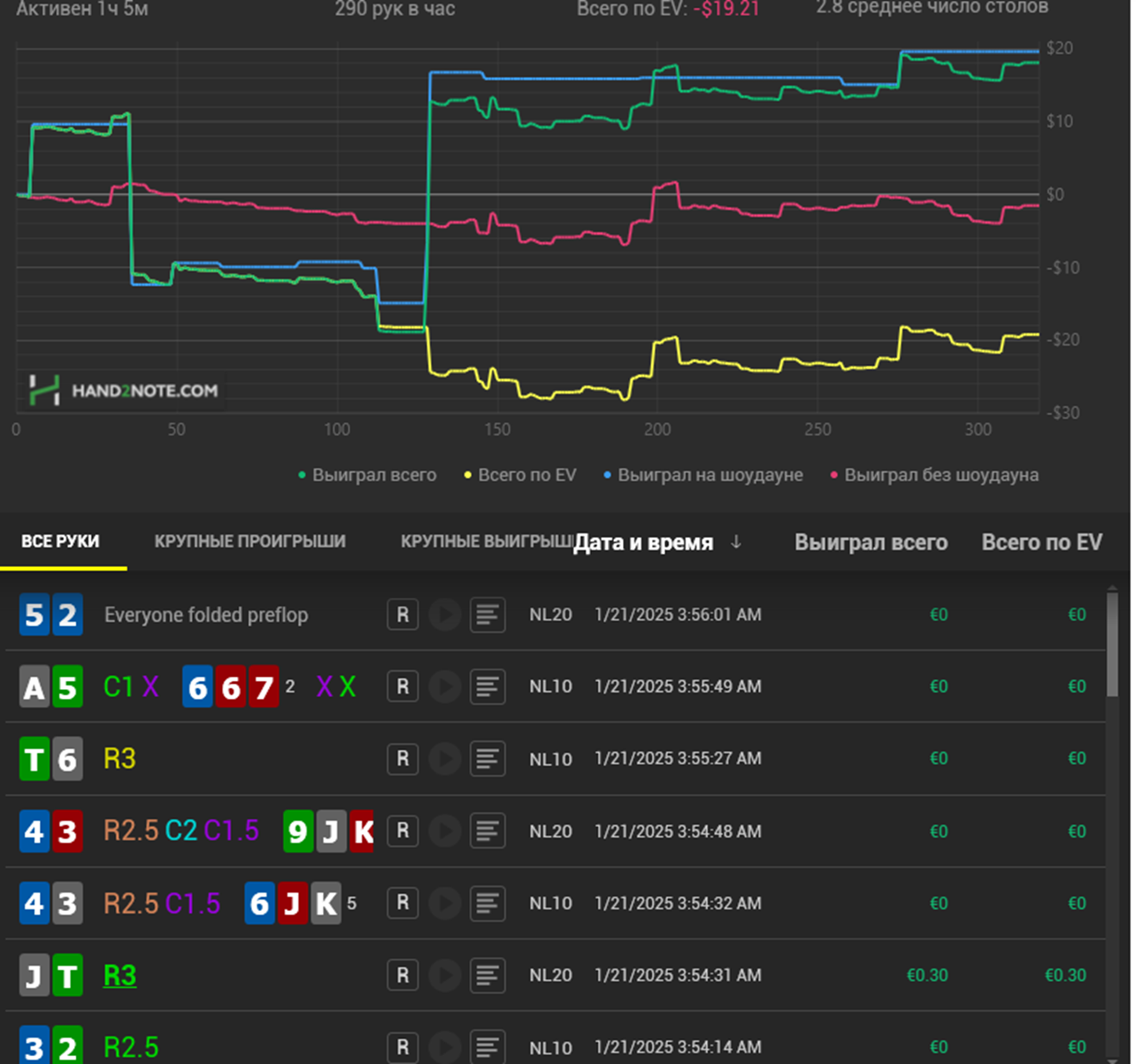Click the 1/21/2025 3:56:01 AM timestamp
Screen dimensions: 1136x1064
678,615
